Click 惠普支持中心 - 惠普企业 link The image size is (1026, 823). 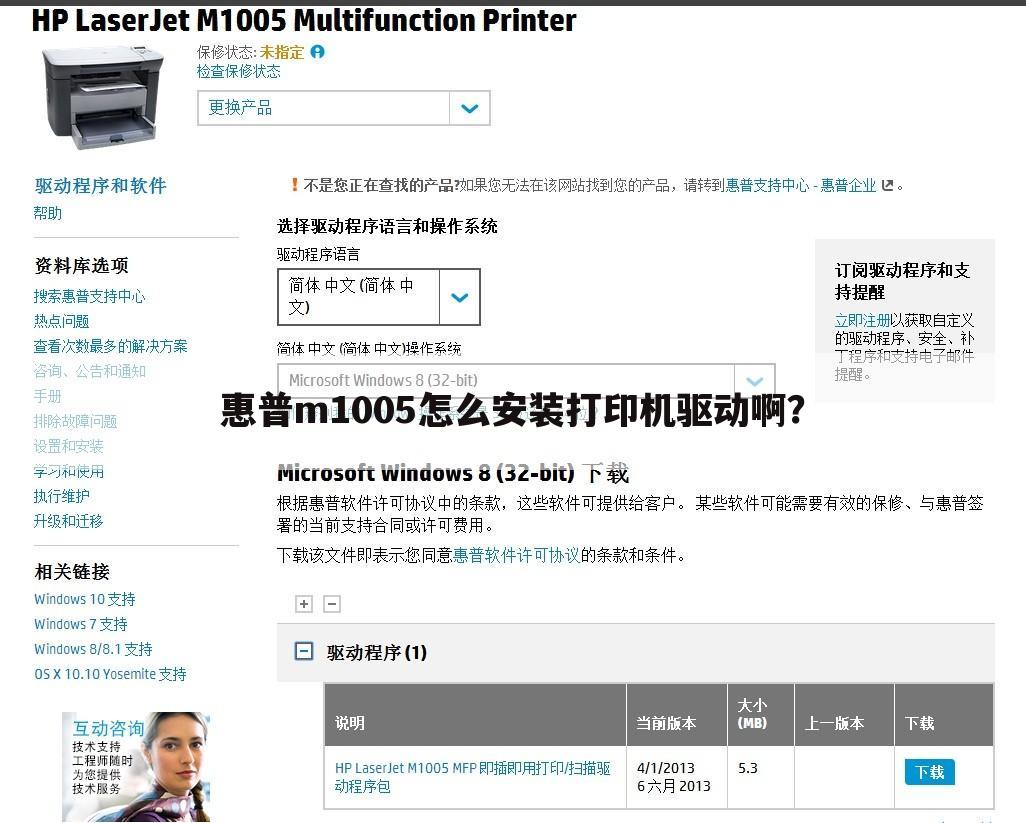(801, 185)
